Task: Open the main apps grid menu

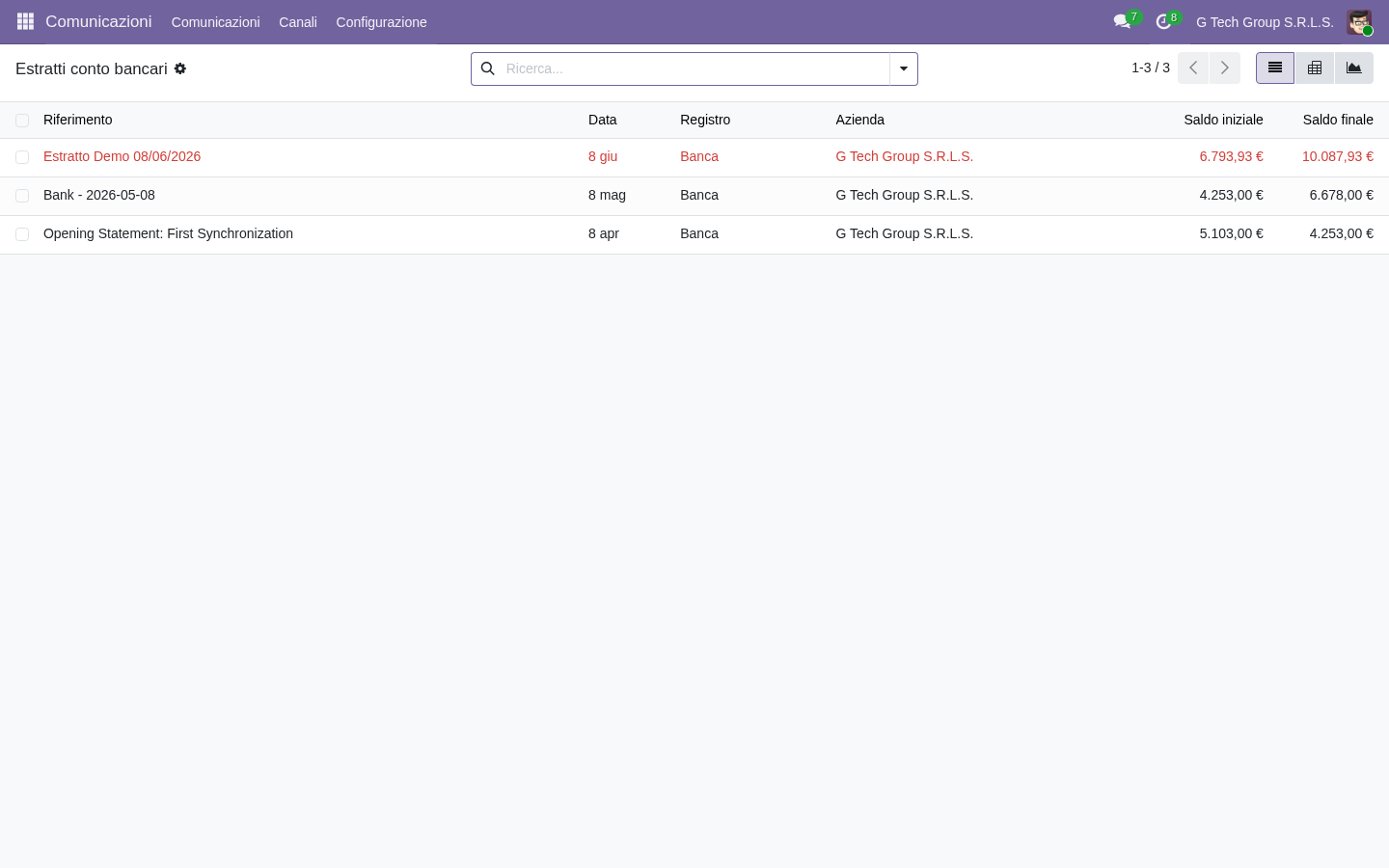Action: tap(25, 21)
